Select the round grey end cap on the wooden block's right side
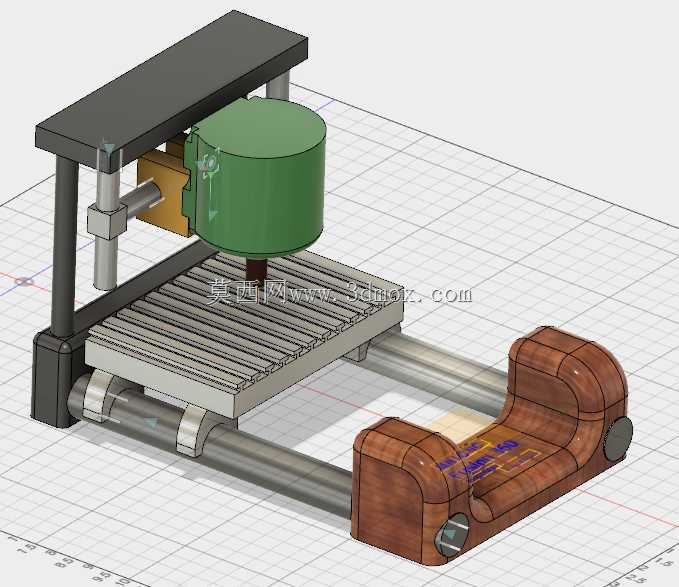 [x=618, y=439]
